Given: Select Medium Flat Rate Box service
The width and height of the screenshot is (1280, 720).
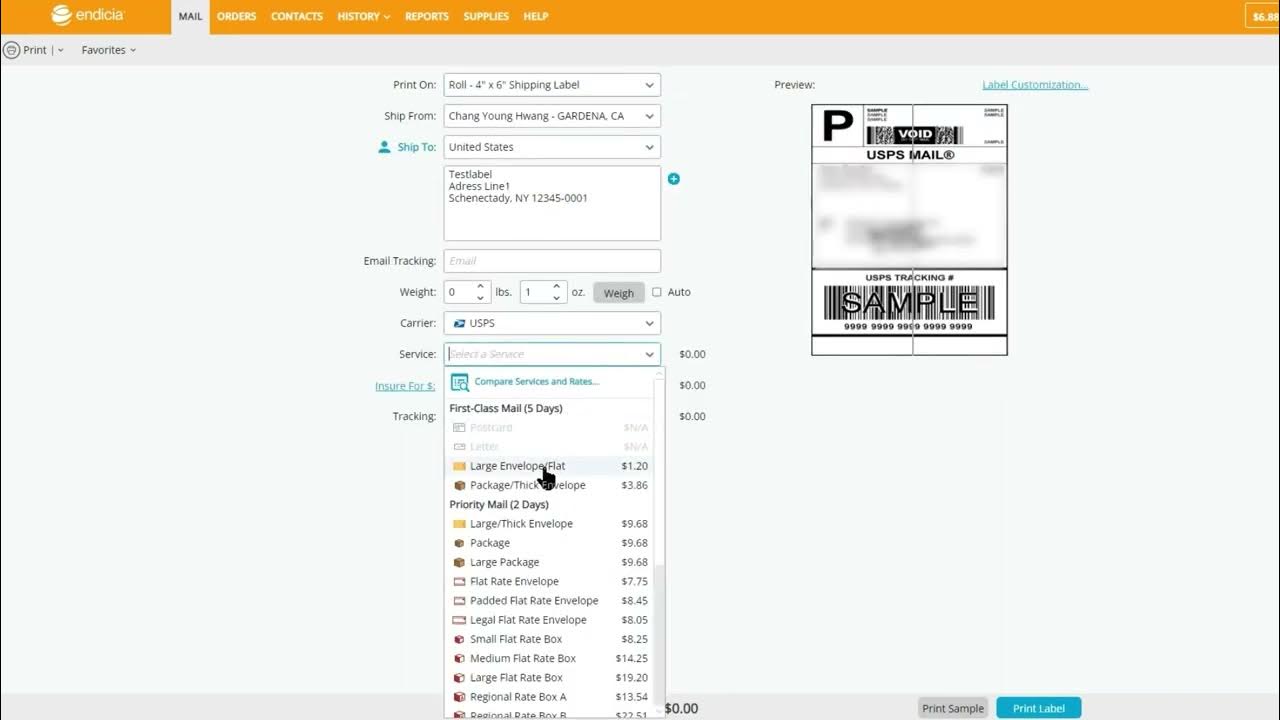Looking at the screenshot, I should pos(550,659).
